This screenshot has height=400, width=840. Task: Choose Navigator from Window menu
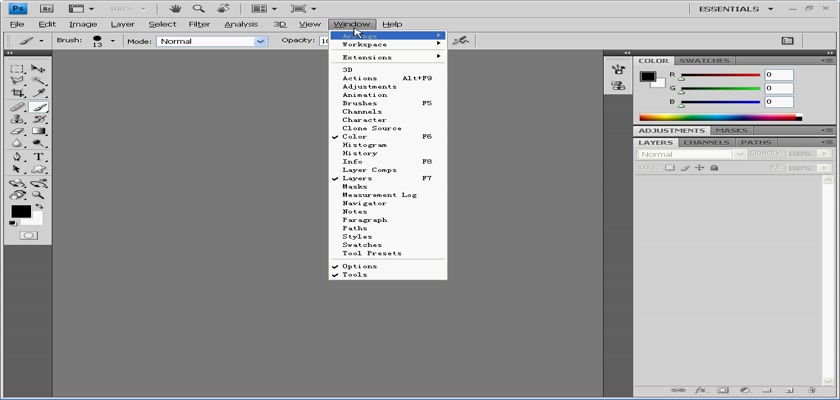(387, 203)
